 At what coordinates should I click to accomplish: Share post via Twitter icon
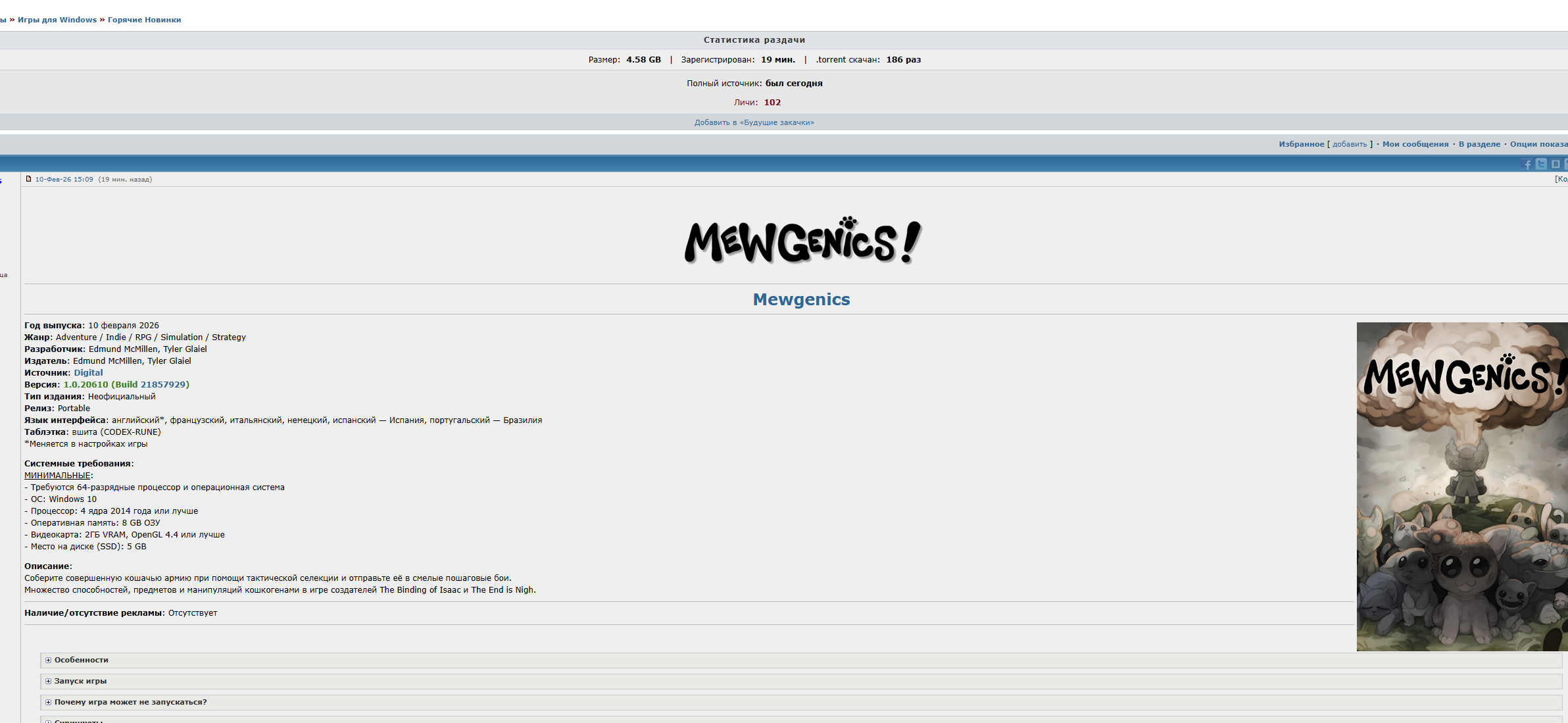1541,164
